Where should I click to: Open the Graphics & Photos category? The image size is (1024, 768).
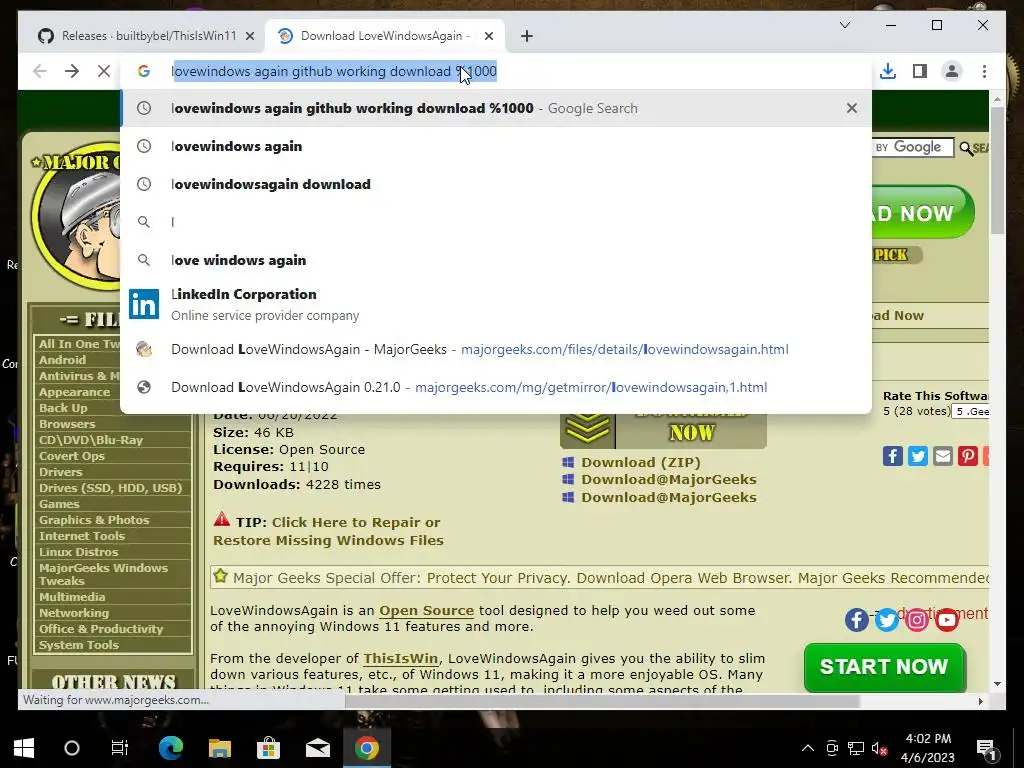click(94, 520)
